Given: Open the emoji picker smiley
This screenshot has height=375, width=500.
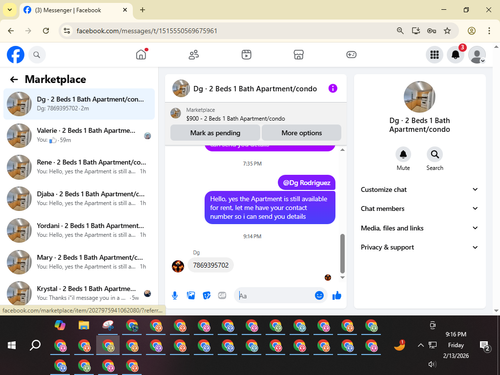Looking at the screenshot, I should coord(319,295).
